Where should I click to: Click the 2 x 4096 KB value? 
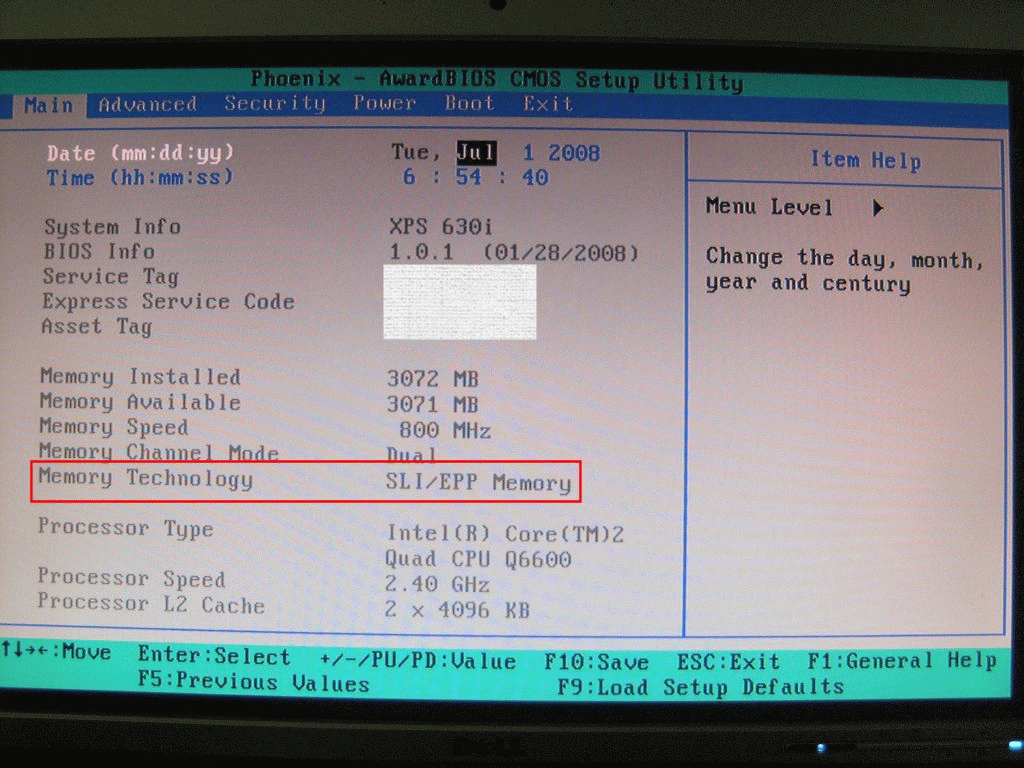pyautogui.click(x=456, y=610)
